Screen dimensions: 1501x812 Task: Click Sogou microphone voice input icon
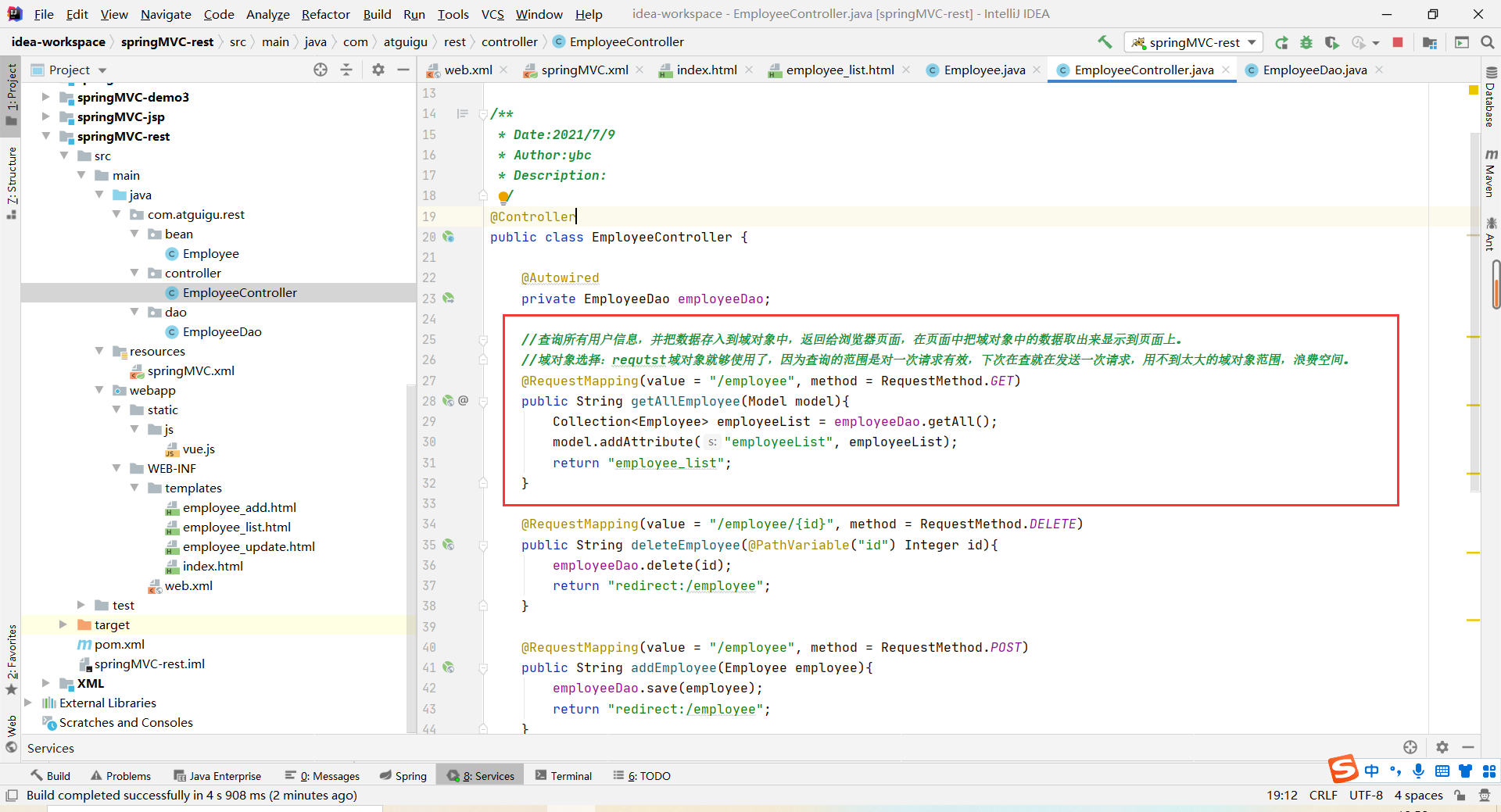1418,771
